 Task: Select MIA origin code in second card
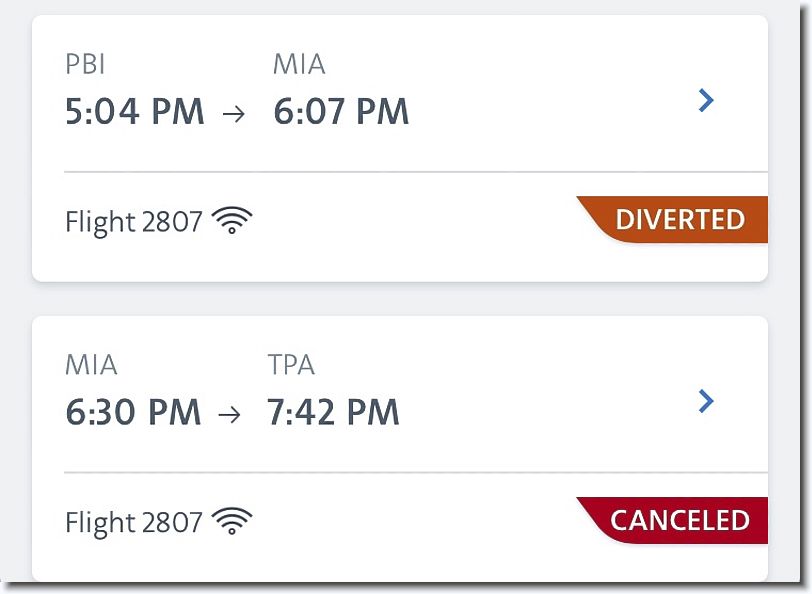click(91, 365)
